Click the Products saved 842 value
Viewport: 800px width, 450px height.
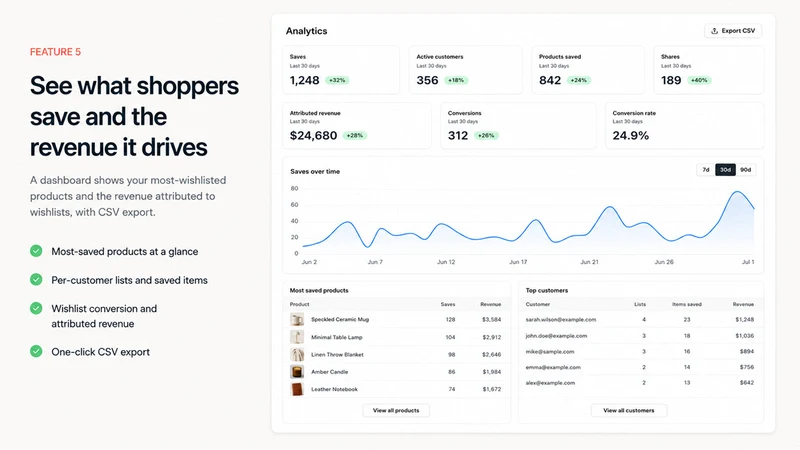[x=550, y=81]
